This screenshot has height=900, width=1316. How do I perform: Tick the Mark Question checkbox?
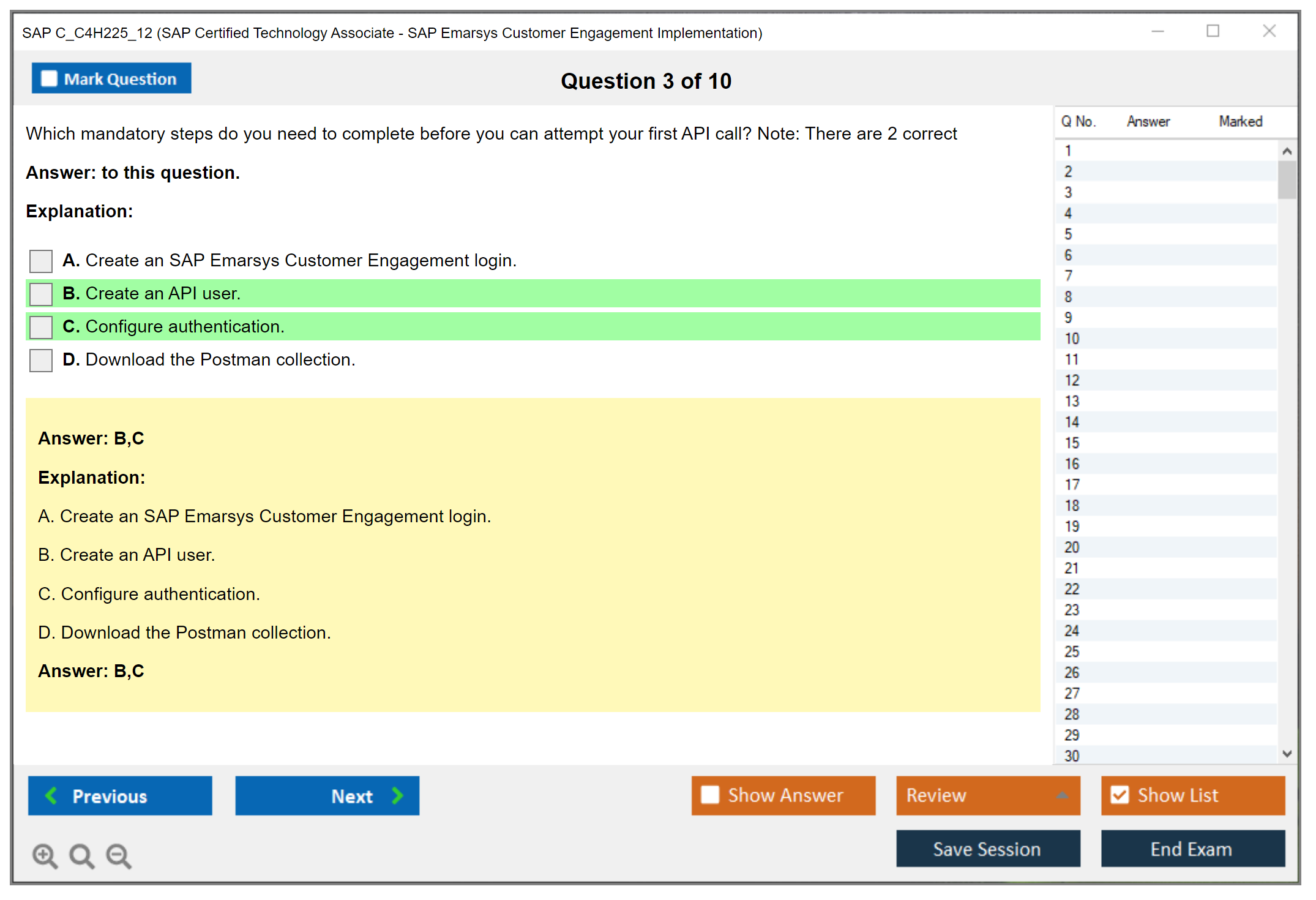[49, 78]
